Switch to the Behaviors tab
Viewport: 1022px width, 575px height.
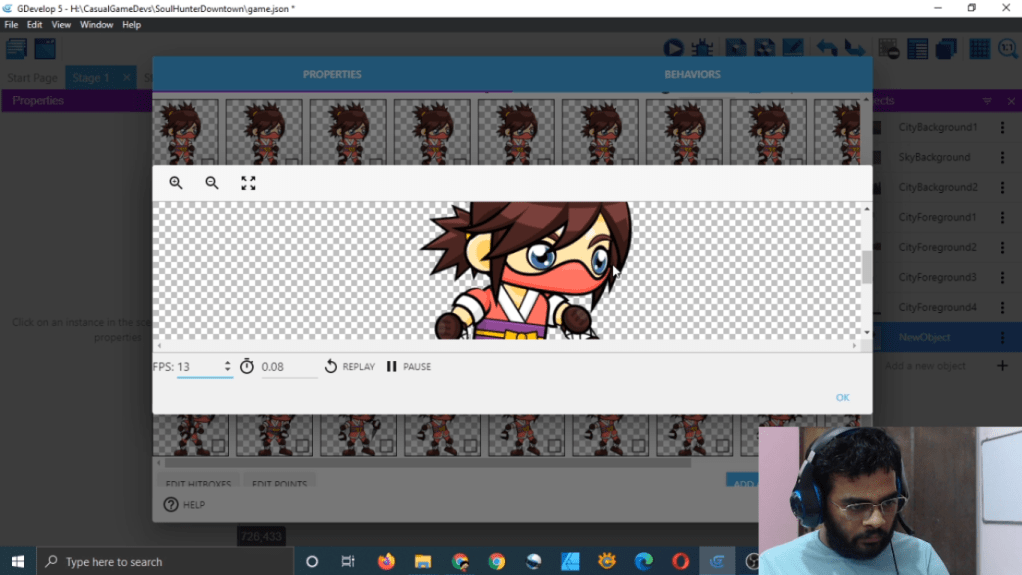[692, 74]
